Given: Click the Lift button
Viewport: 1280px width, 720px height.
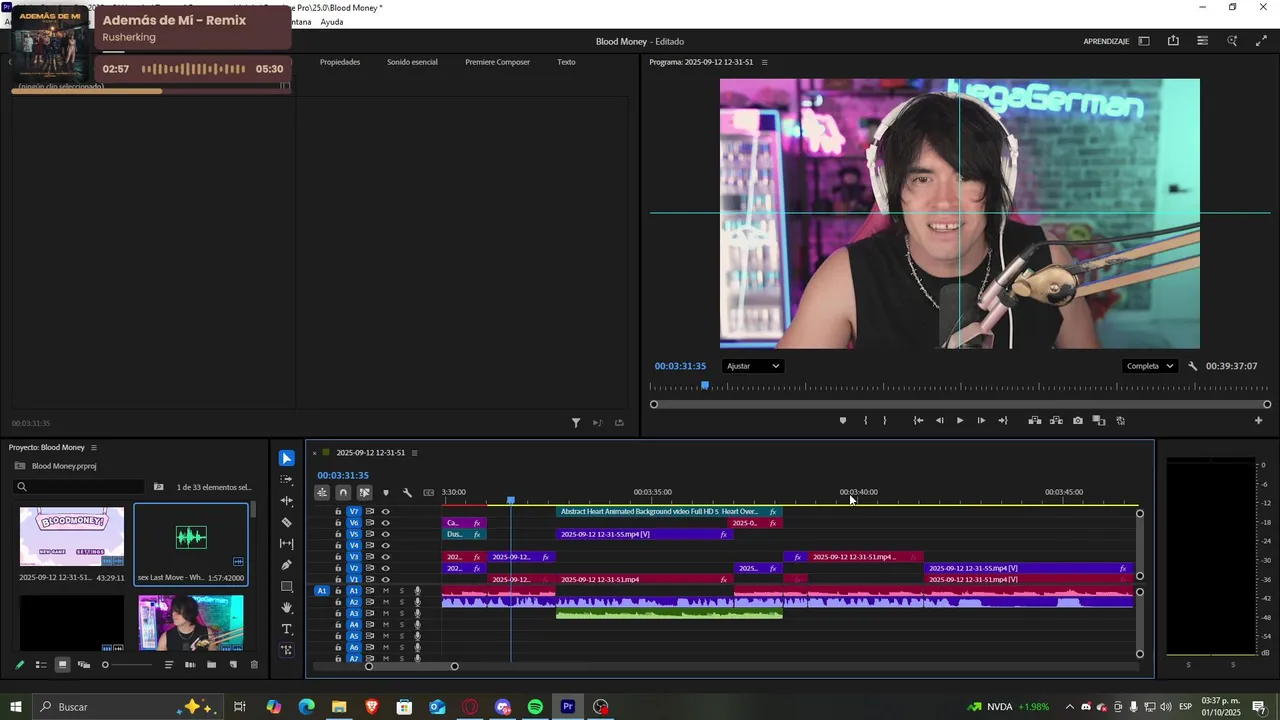Looking at the screenshot, I should click(x=1035, y=421).
